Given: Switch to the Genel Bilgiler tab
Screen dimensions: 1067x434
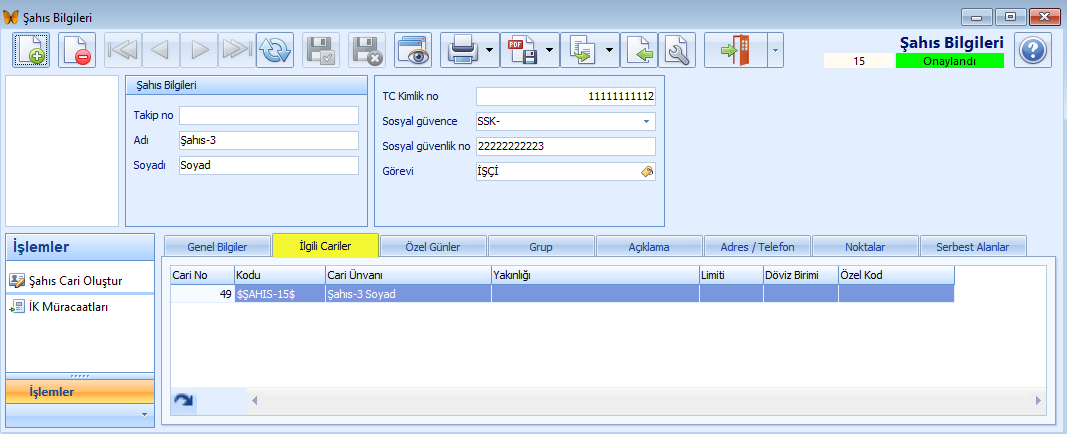Looking at the screenshot, I should click(217, 246).
